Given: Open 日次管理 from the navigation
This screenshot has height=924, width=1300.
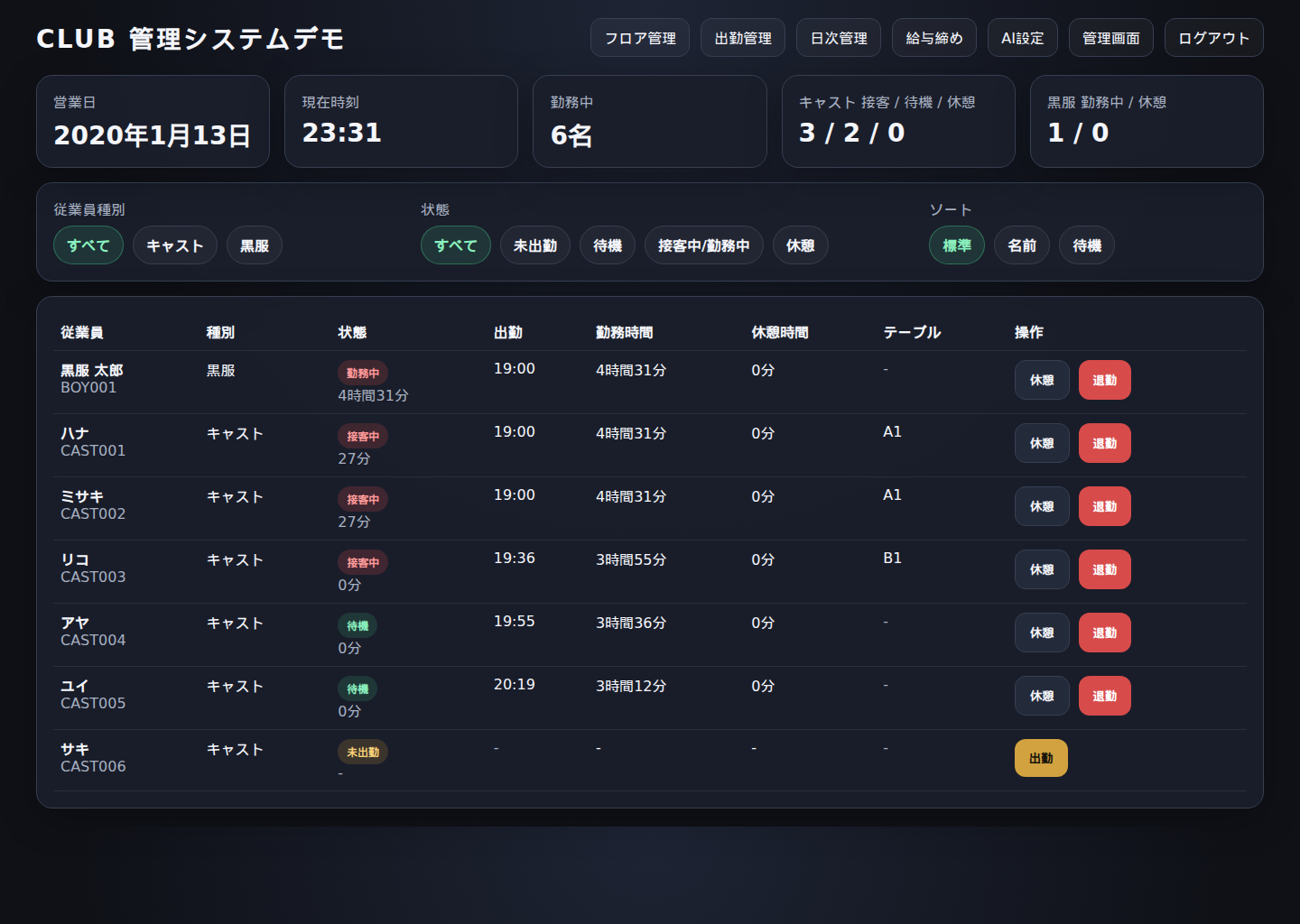Looking at the screenshot, I should tap(839, 38).
